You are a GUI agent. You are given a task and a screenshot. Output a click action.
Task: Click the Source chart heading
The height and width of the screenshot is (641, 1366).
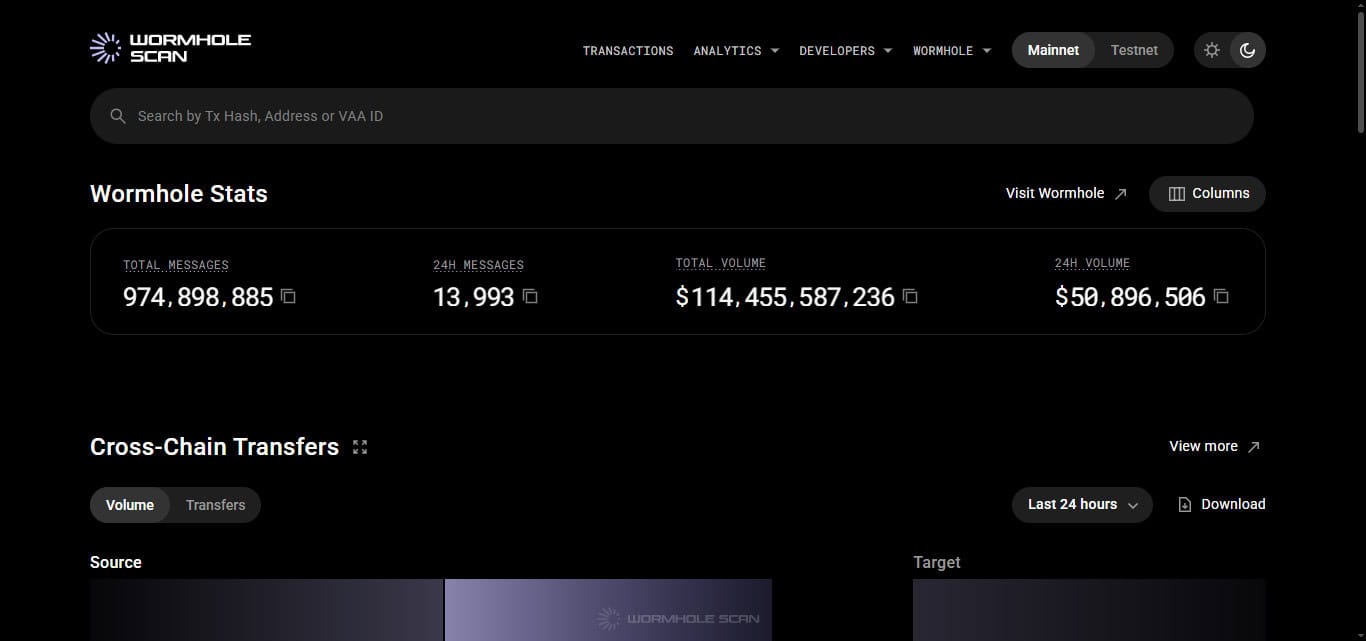[116, 563]
